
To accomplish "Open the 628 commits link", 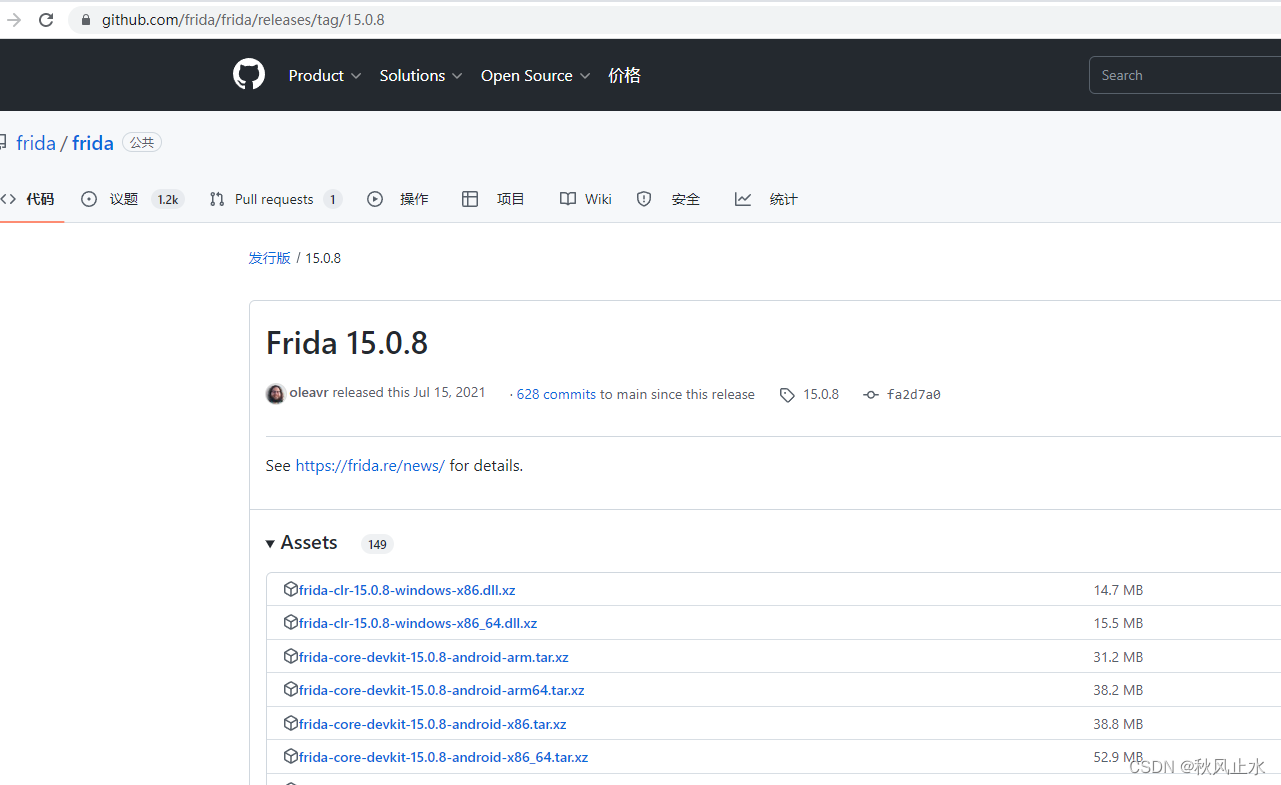I will pos(556,395).
